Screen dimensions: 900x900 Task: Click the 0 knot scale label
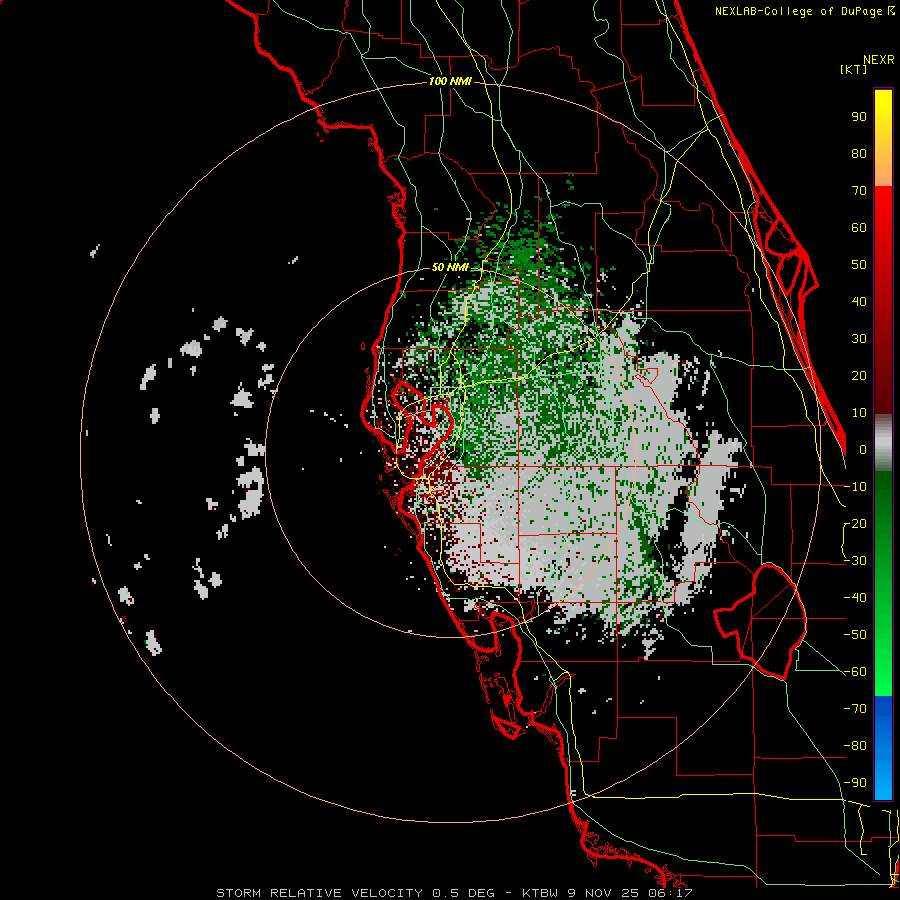pyautogui.click(x=863, y=450)
